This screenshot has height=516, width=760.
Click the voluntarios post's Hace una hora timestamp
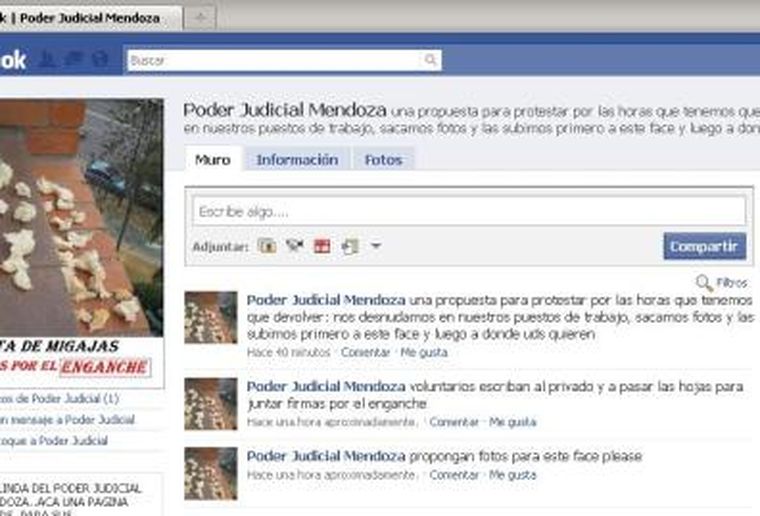pos(332,422)
